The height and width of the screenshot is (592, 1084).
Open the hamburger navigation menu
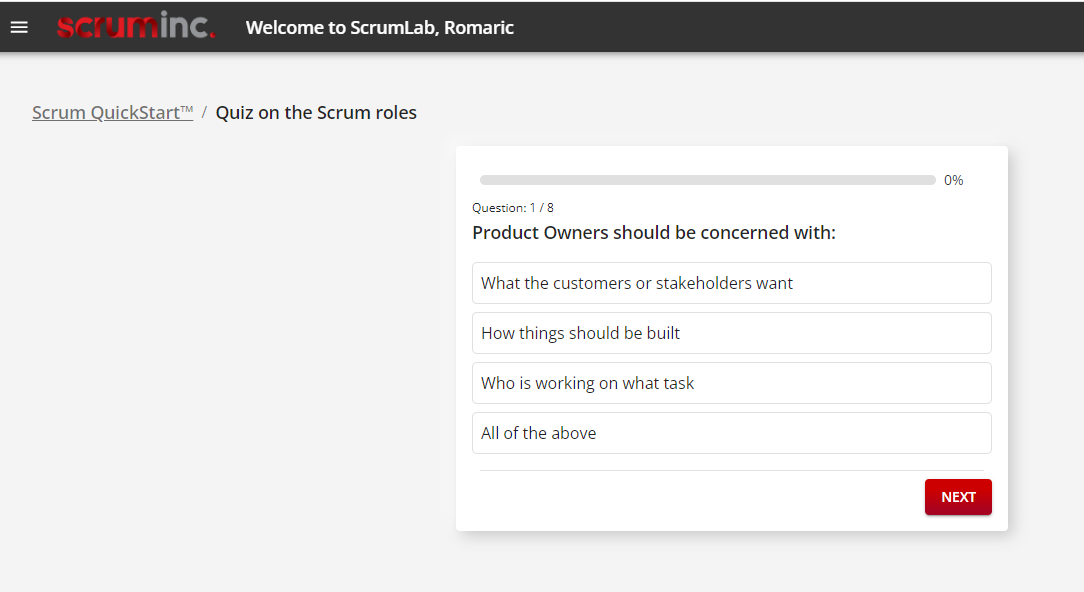tap(19, 27)
